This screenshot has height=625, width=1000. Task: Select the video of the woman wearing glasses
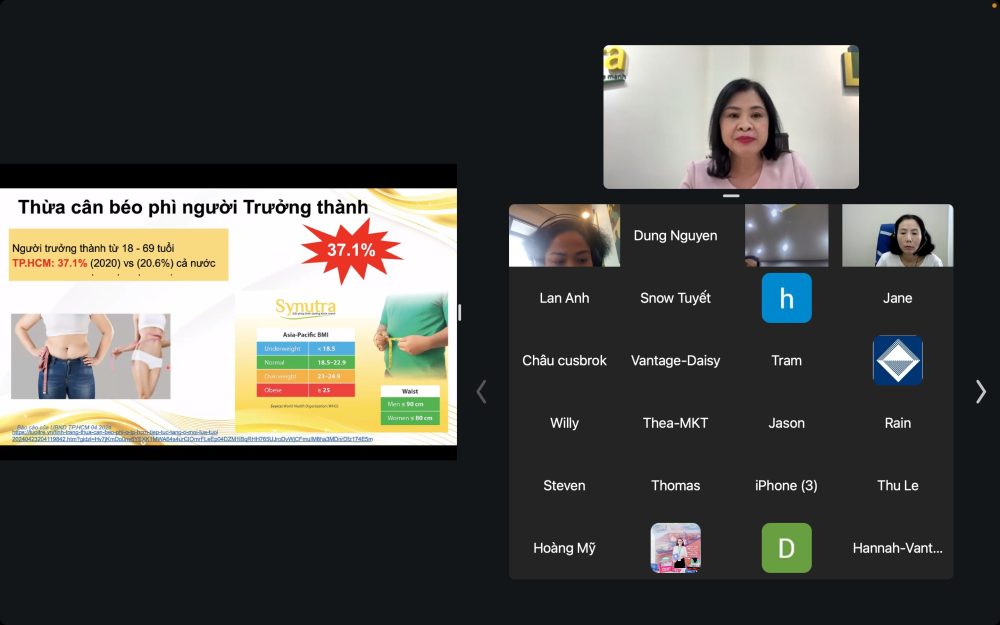[x=897, y=236]
